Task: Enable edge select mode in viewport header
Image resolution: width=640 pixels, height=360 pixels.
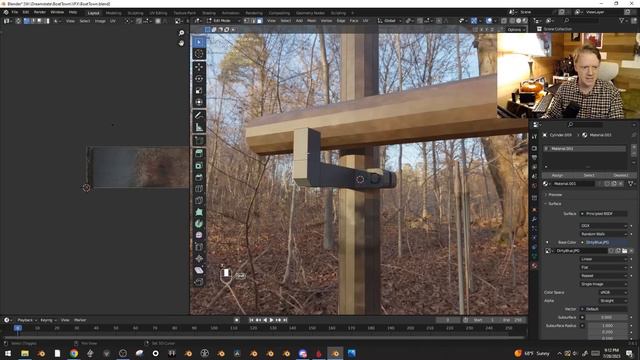Action: coord(253,21)
